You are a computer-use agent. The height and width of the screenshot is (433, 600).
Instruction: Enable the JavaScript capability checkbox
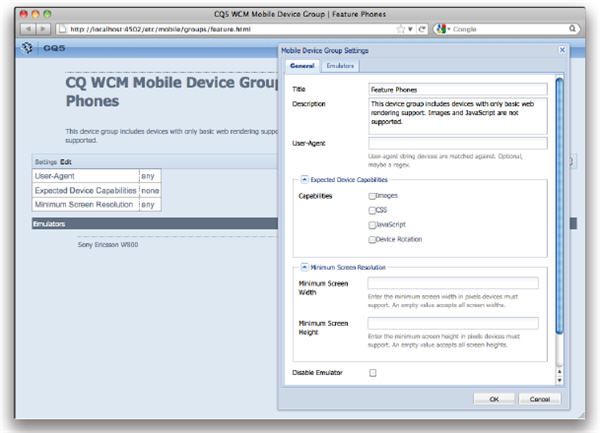tap(372, 225)
